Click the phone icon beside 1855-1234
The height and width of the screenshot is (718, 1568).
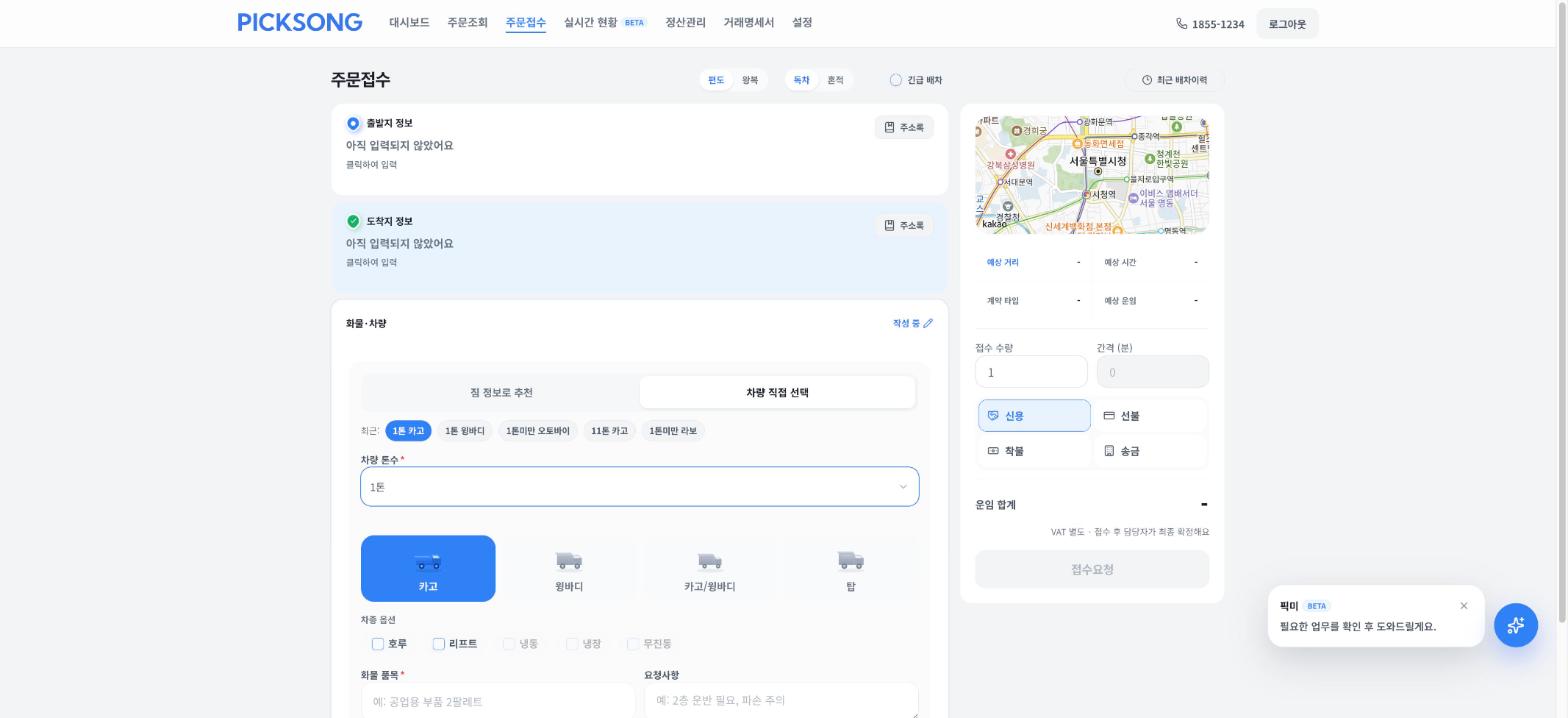coord(1182,24)
